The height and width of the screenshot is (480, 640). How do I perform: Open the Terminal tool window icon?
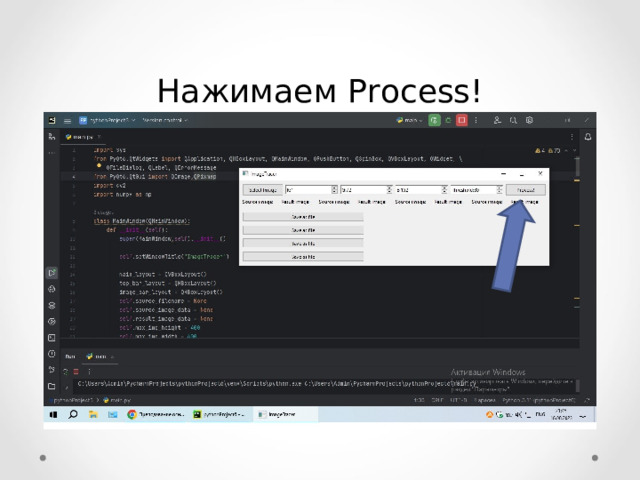pyautogui.click(x=52, y=338)
